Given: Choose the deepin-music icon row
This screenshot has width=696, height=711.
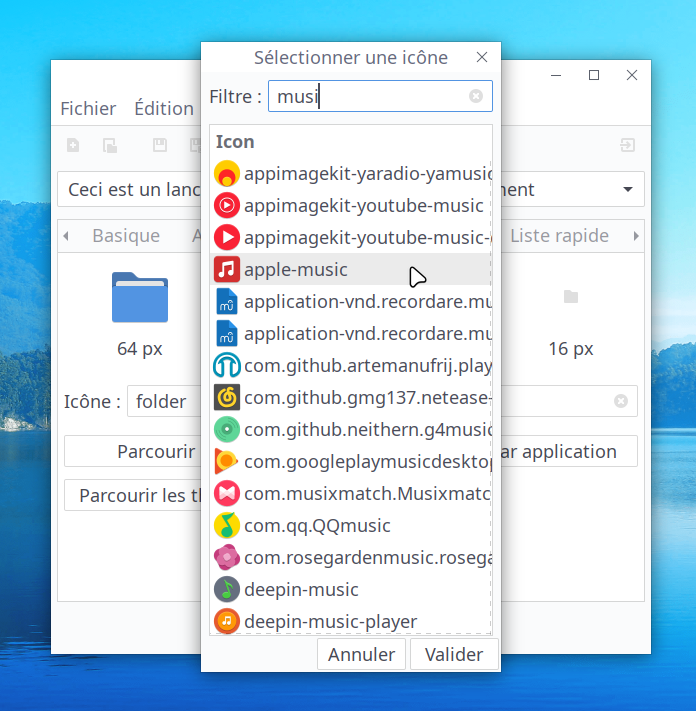Looking at the screenshot, I should pyautogui.click(x=301, y=590).
